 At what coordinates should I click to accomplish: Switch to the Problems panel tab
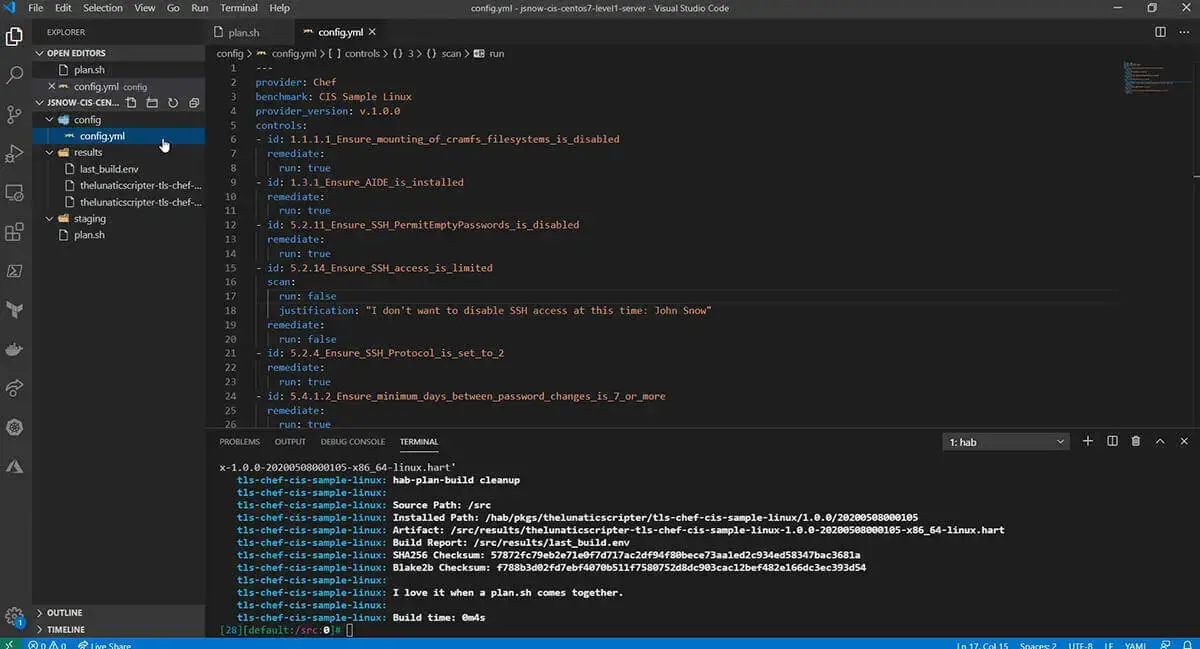pyautogui.click(x=239, y=441)
